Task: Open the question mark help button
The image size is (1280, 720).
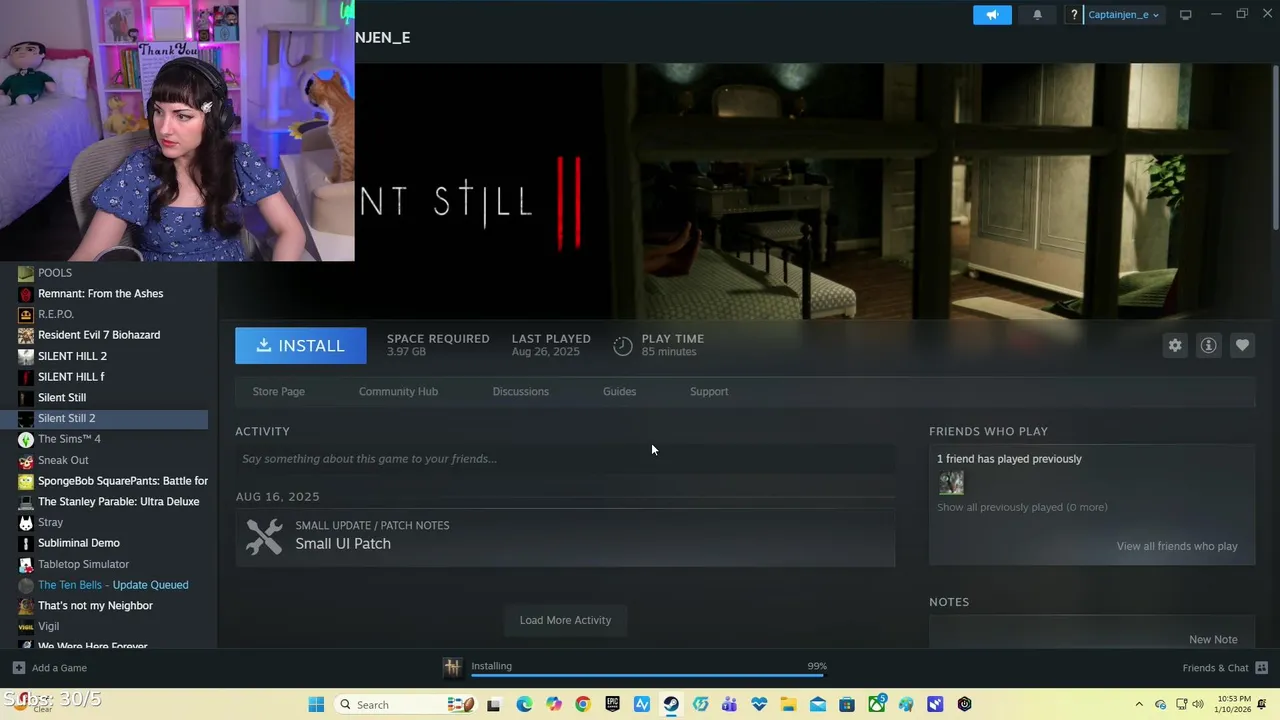Action: coord(1074,15)
